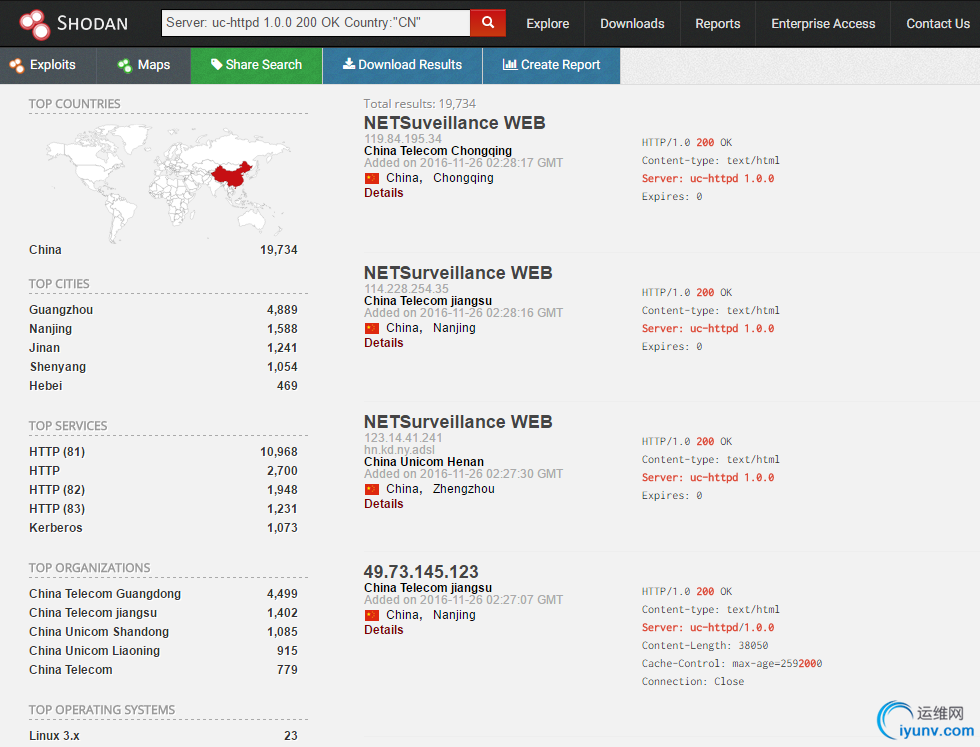
Task: Filter by China Telecom Guangdong organization
Action: tap(105, 594)
